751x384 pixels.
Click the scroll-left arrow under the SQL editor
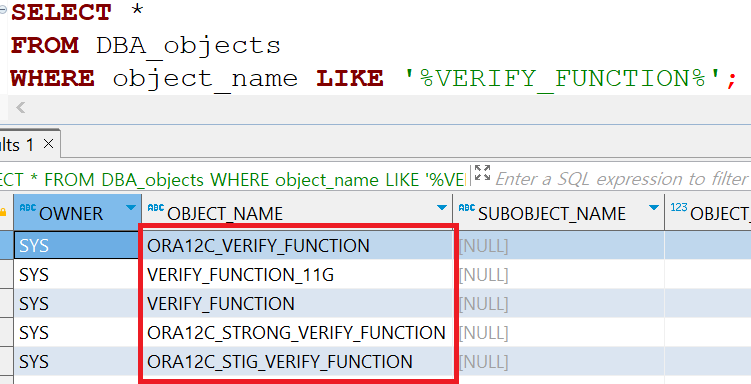(x=20, y=107)
